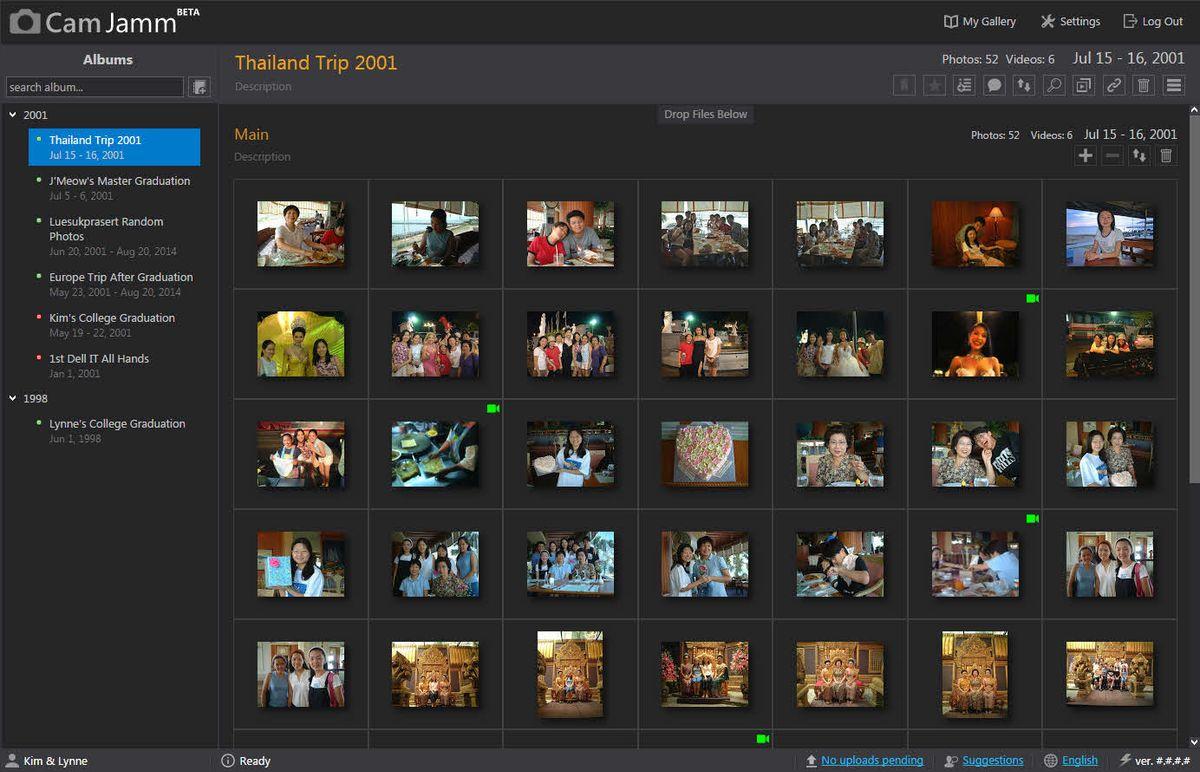The image size is (1200, 772).
Task: Select Europe Trip After Graduation album
Action: click(121, 277)
